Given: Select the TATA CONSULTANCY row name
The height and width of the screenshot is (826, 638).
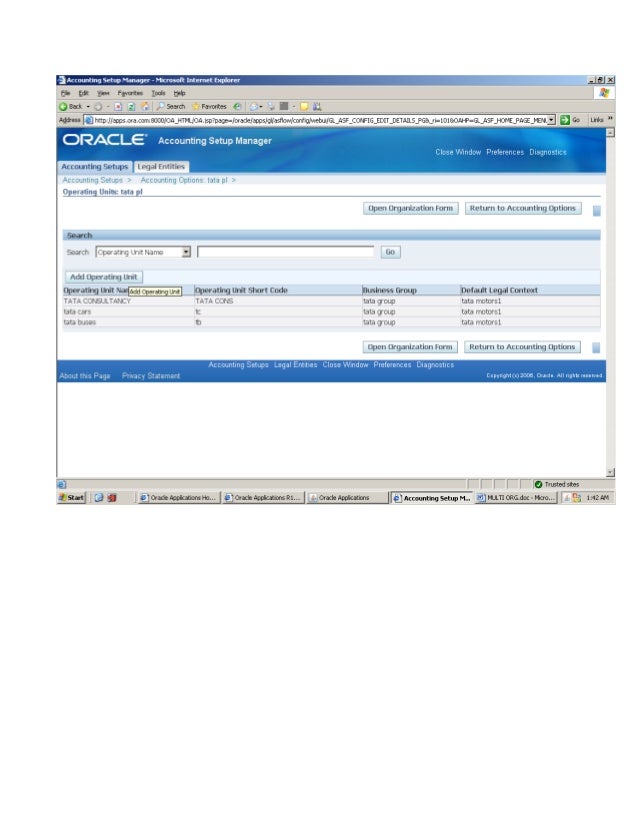Looking at the screenshot, I should point(97,301).
